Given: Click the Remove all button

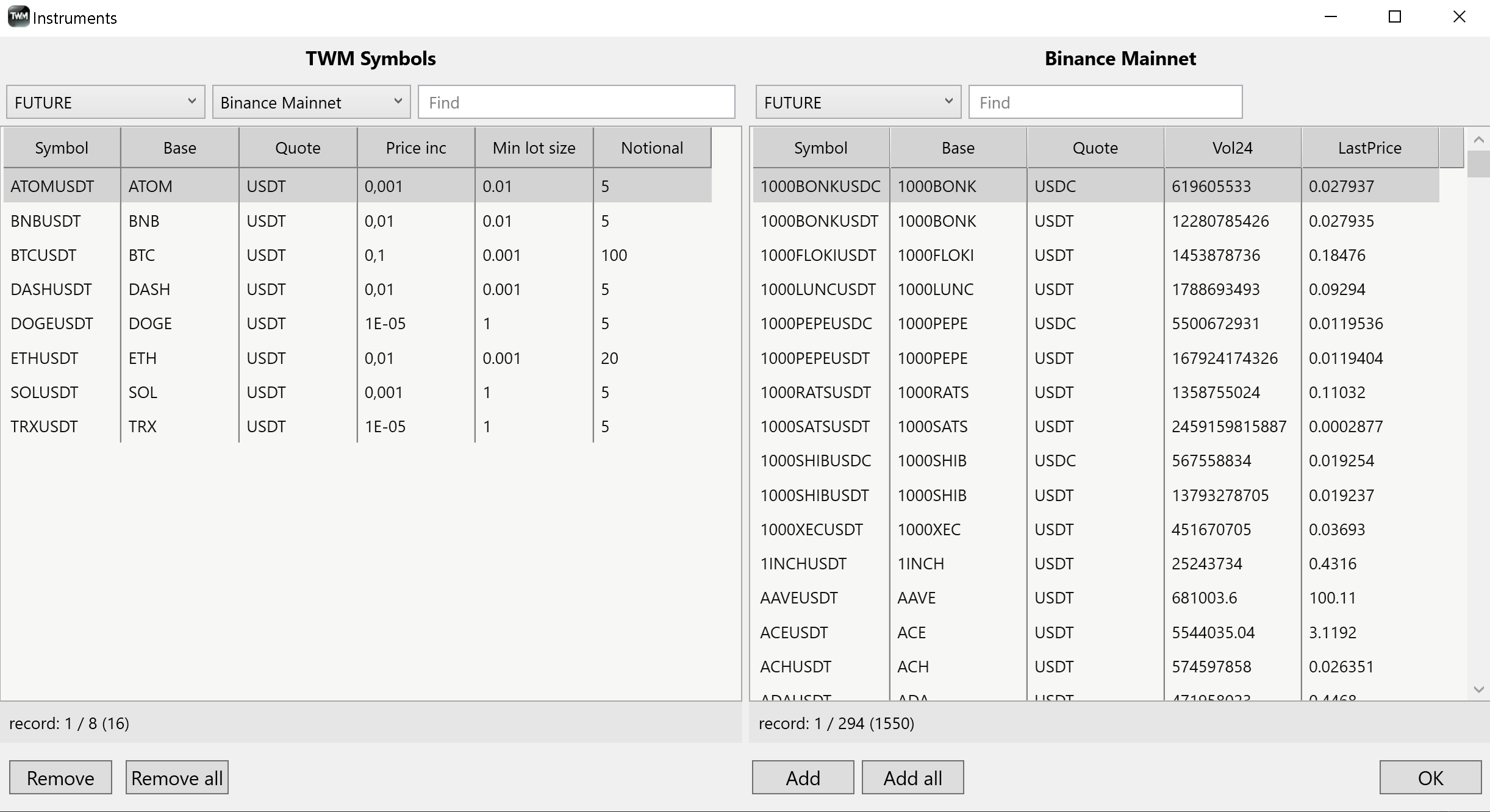Looking at the screenshot, I should [x=177, y=777].
